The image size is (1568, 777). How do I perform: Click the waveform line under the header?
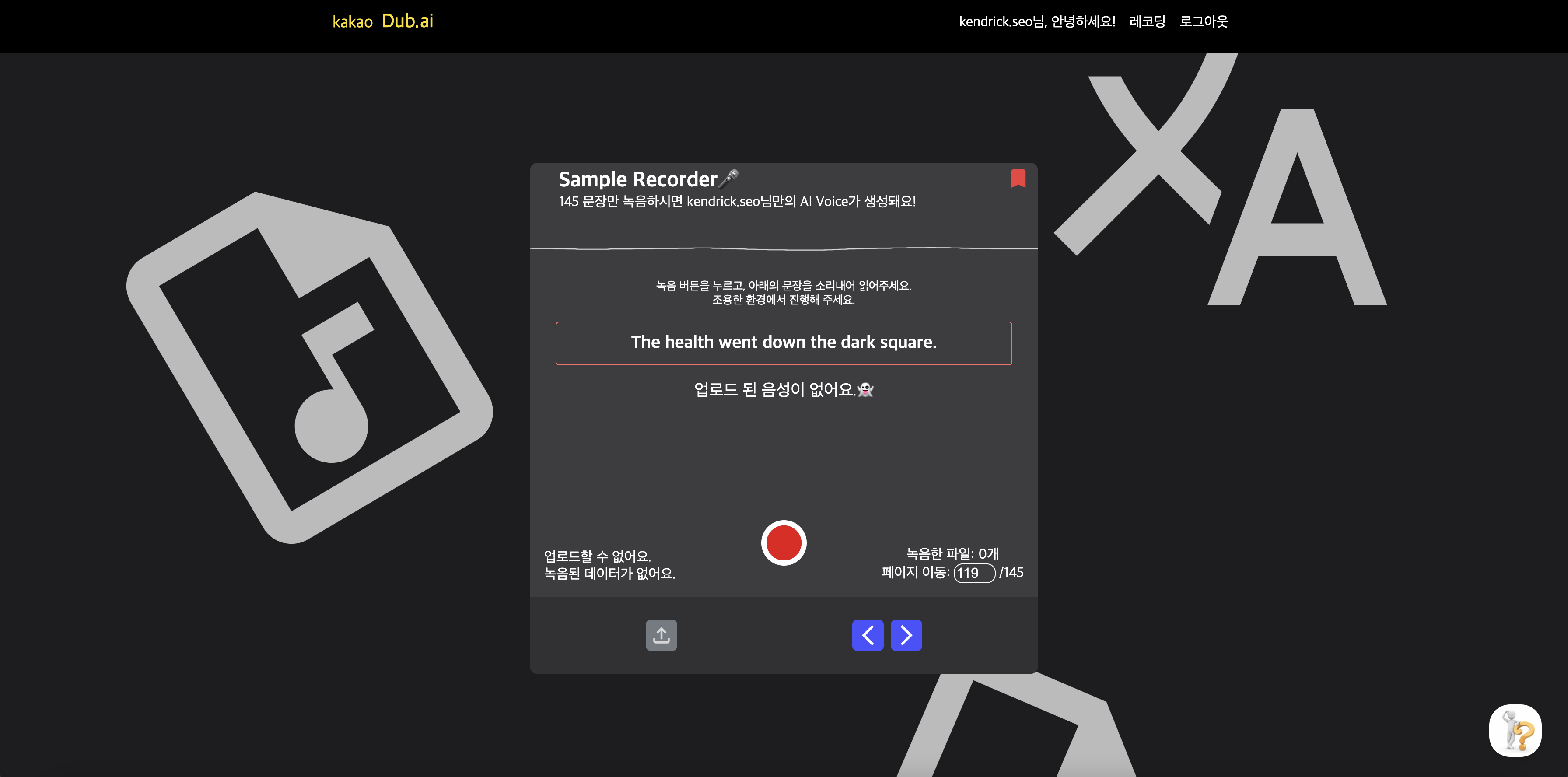click(x=784, y=248)
